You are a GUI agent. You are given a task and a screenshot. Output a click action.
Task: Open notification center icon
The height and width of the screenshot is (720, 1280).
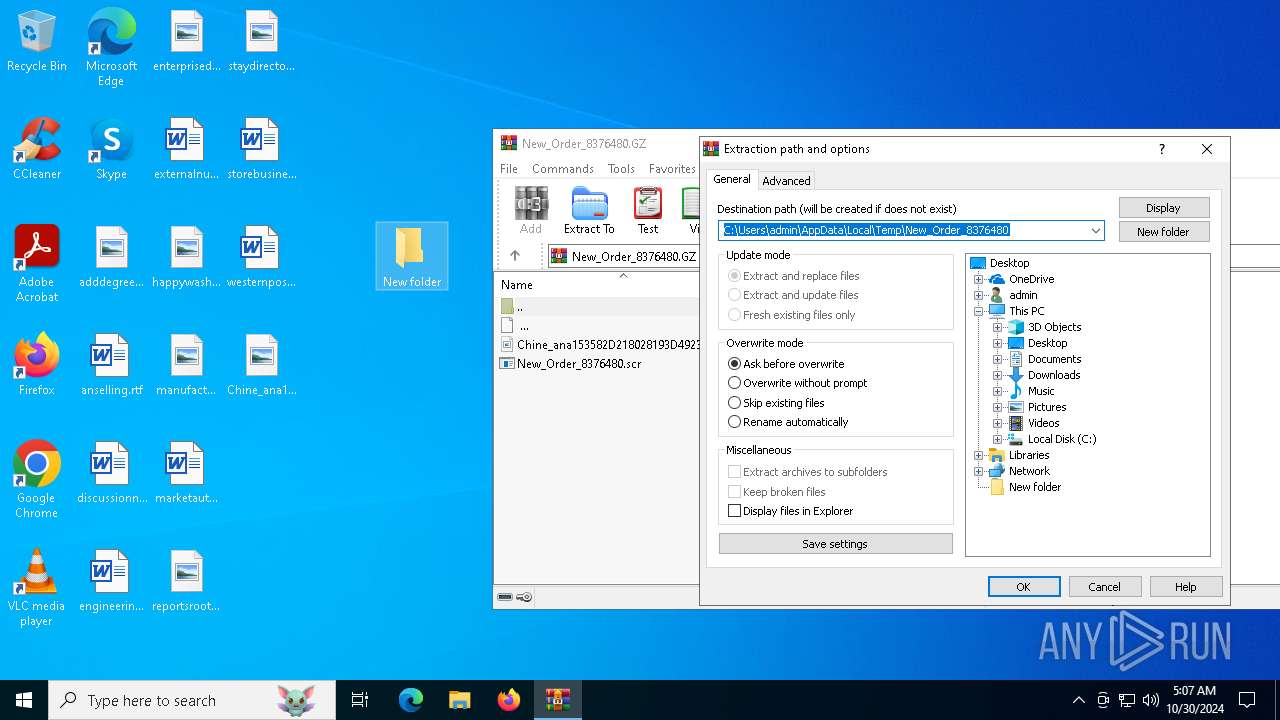[x=1247, y=700]
